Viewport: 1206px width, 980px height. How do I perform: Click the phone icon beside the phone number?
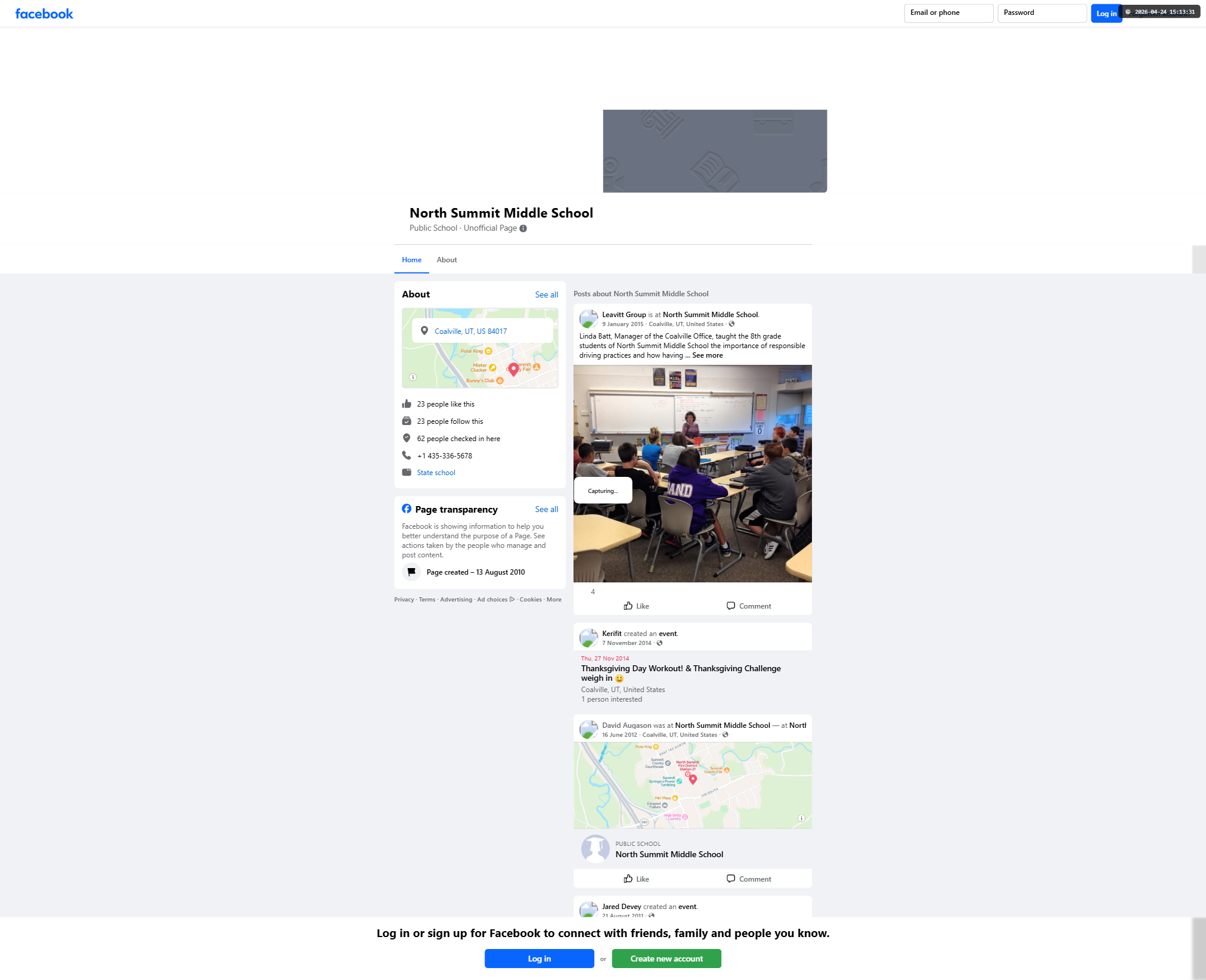click(x=407, y=455)
